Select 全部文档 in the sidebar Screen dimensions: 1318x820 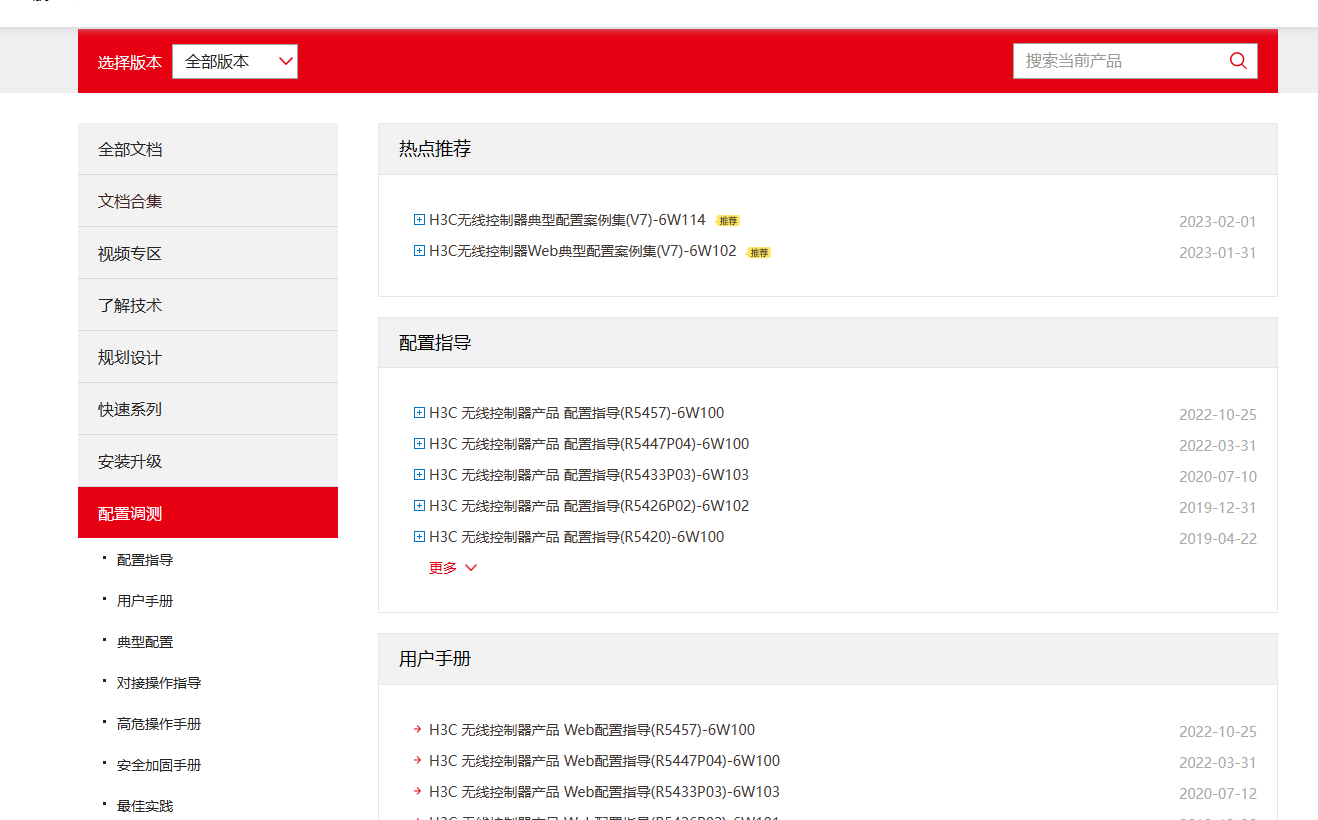[x=208, y=149]
